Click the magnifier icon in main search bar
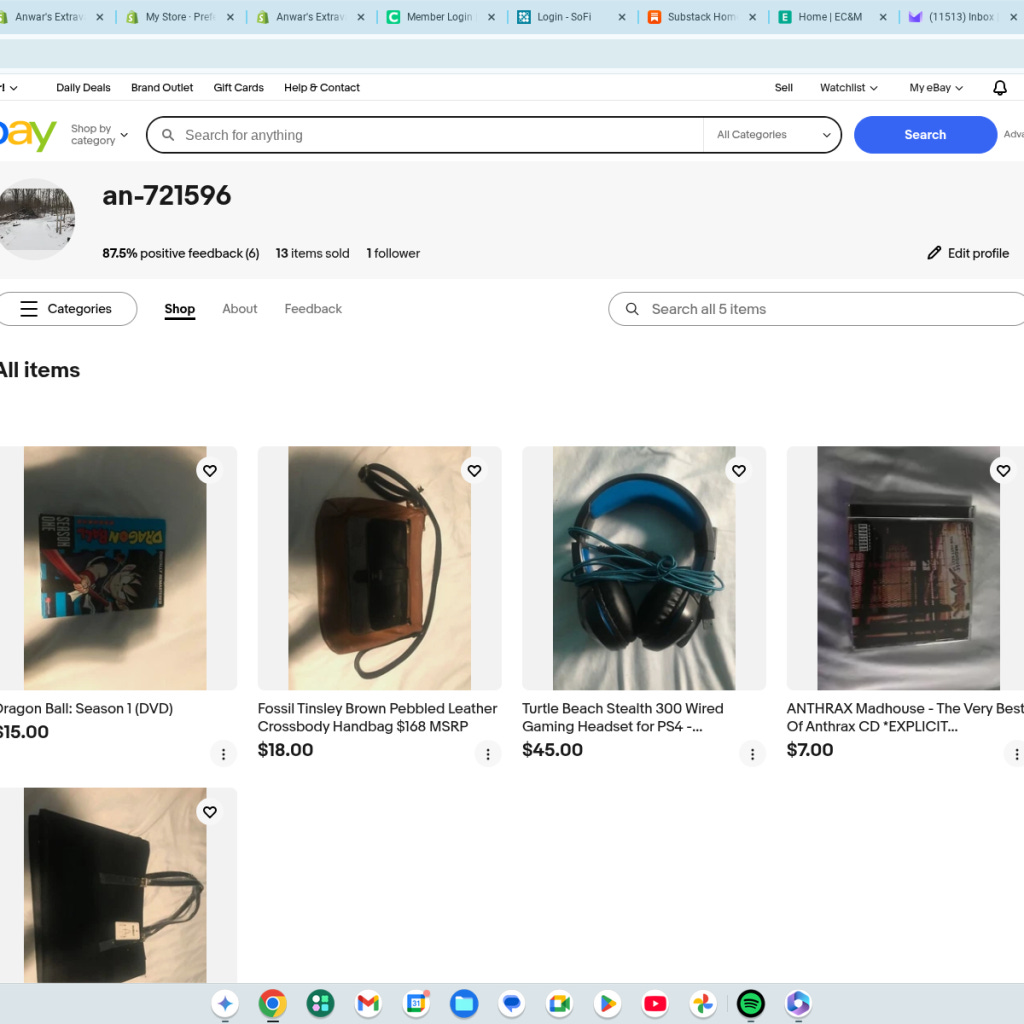1024x1024 pixels. (168, 135)
